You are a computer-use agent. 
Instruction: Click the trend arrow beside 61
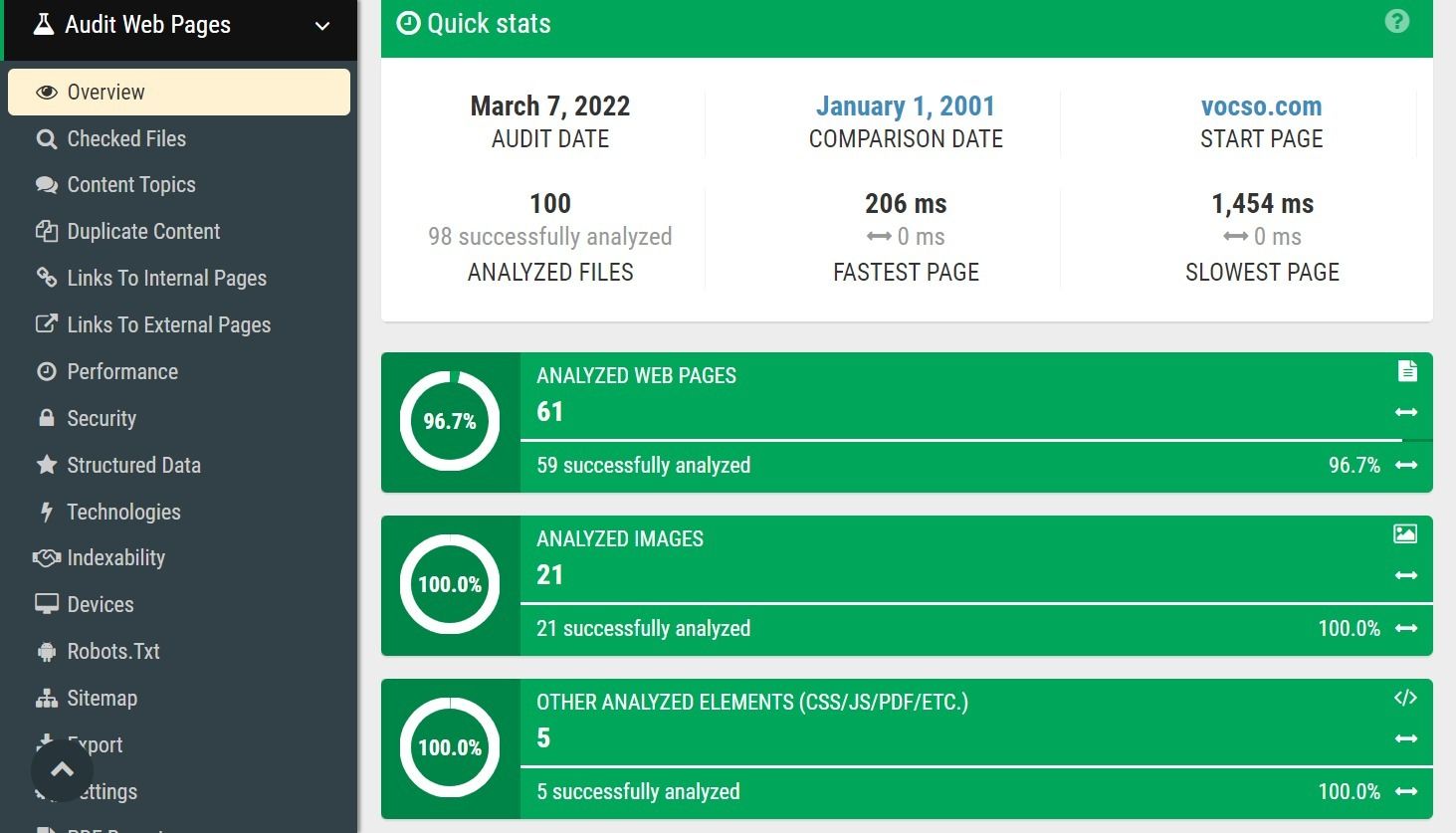tap(1406, 412)
